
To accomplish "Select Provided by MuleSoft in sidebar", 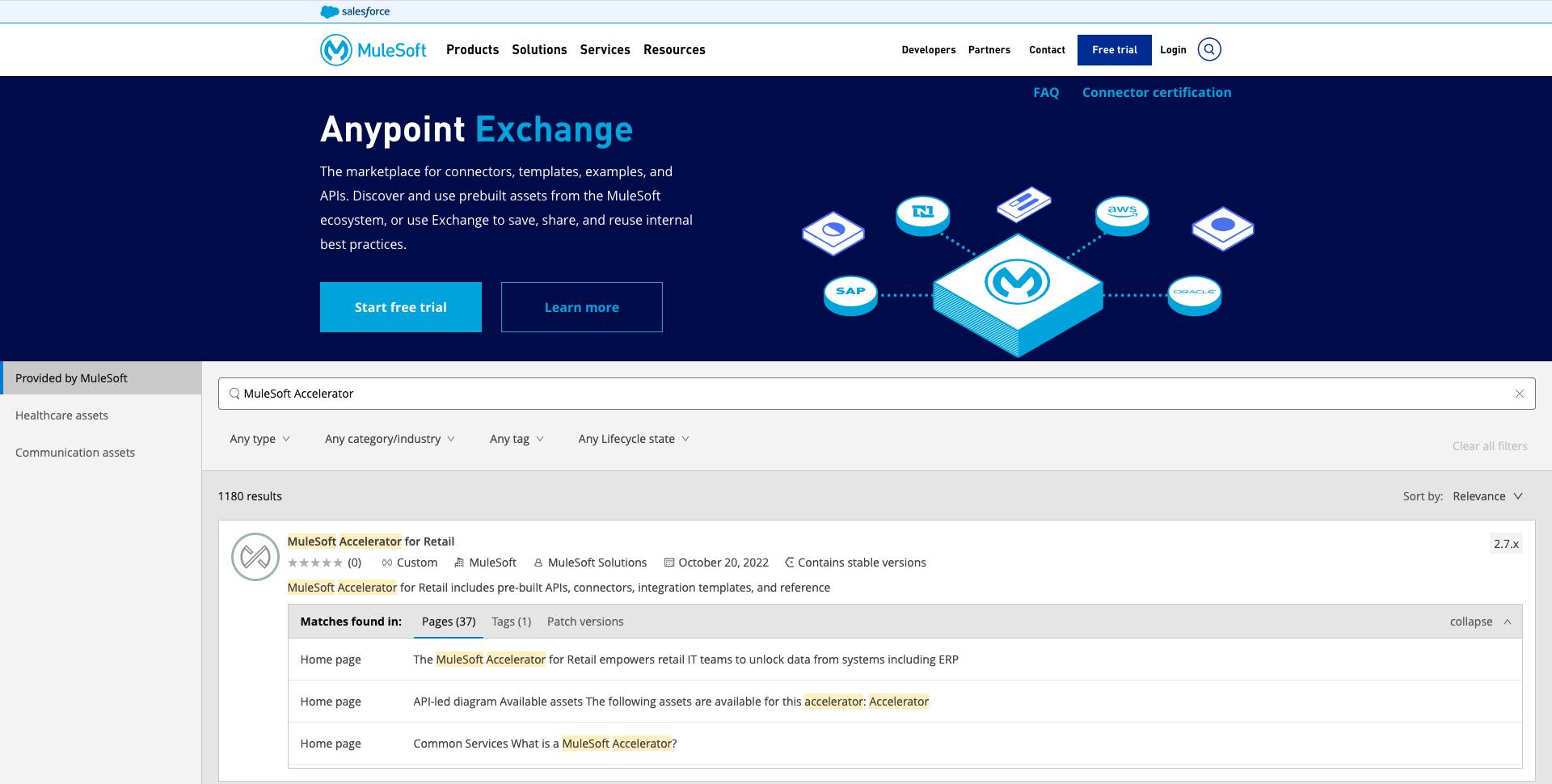I will coord(101,378).
